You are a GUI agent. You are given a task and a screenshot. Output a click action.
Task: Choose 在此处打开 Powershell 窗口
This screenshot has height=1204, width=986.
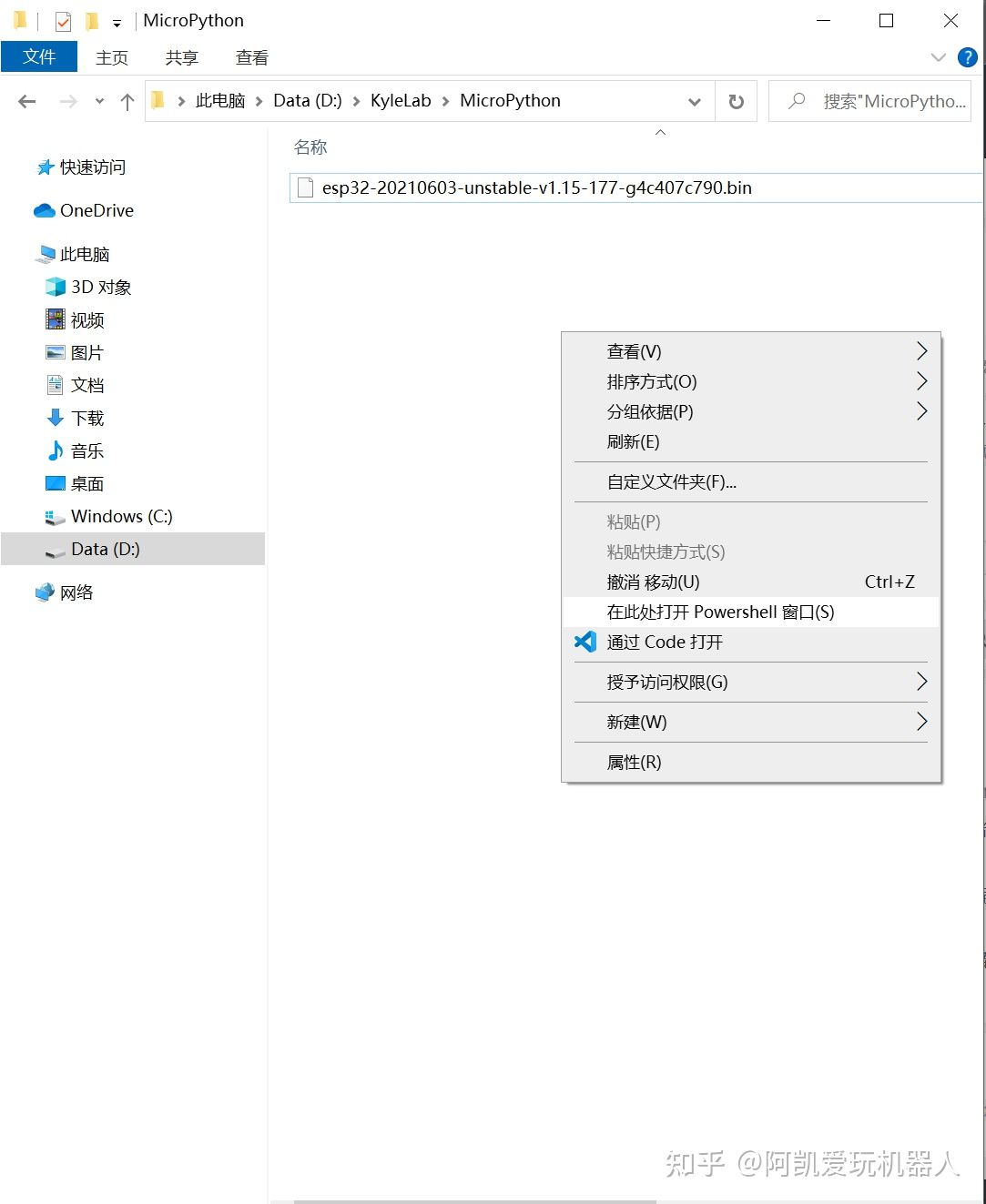pyautogui.click(x=720, y=612)
